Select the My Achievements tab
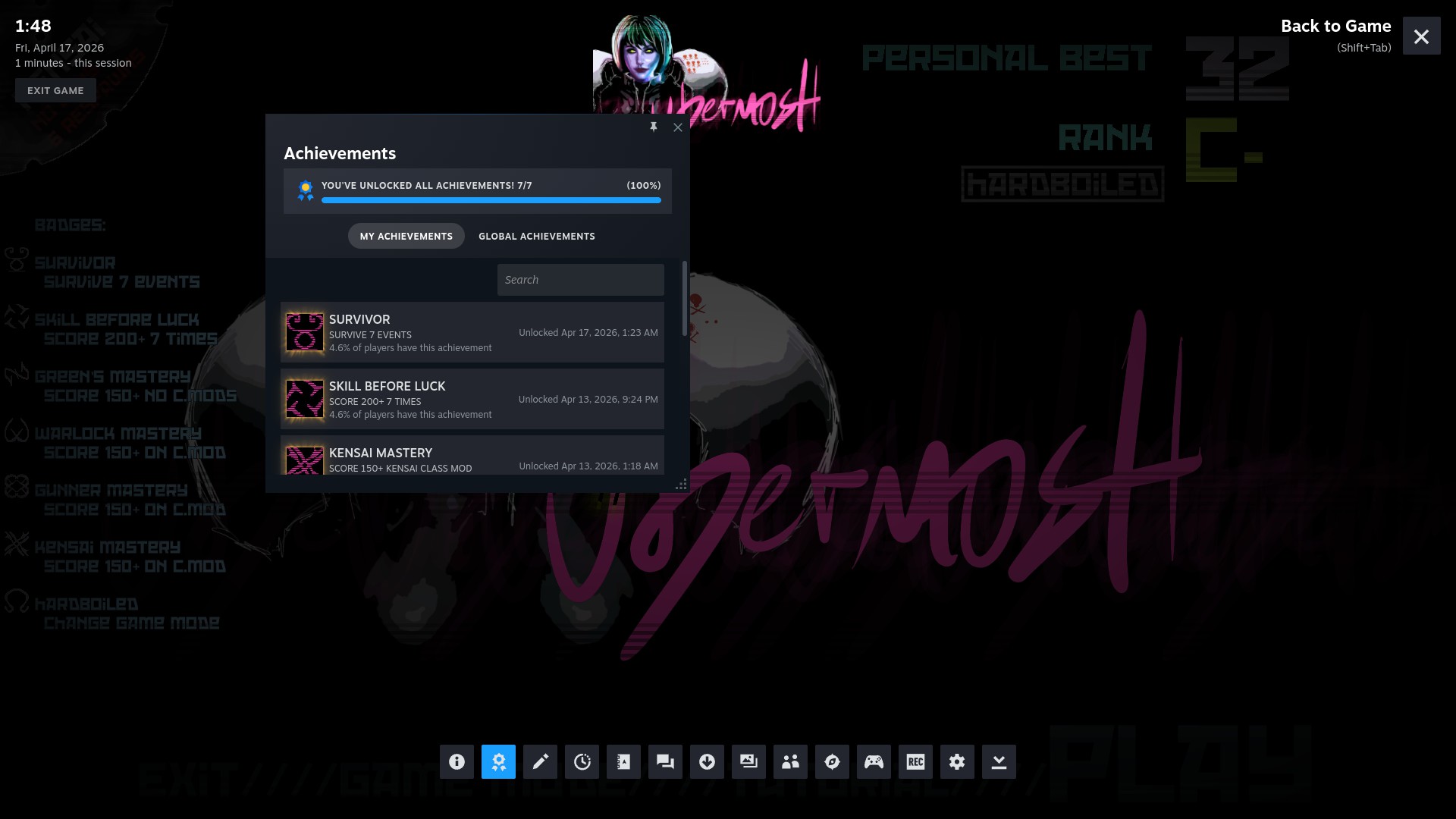The image size is (1456, 819). tap(406, 236)
